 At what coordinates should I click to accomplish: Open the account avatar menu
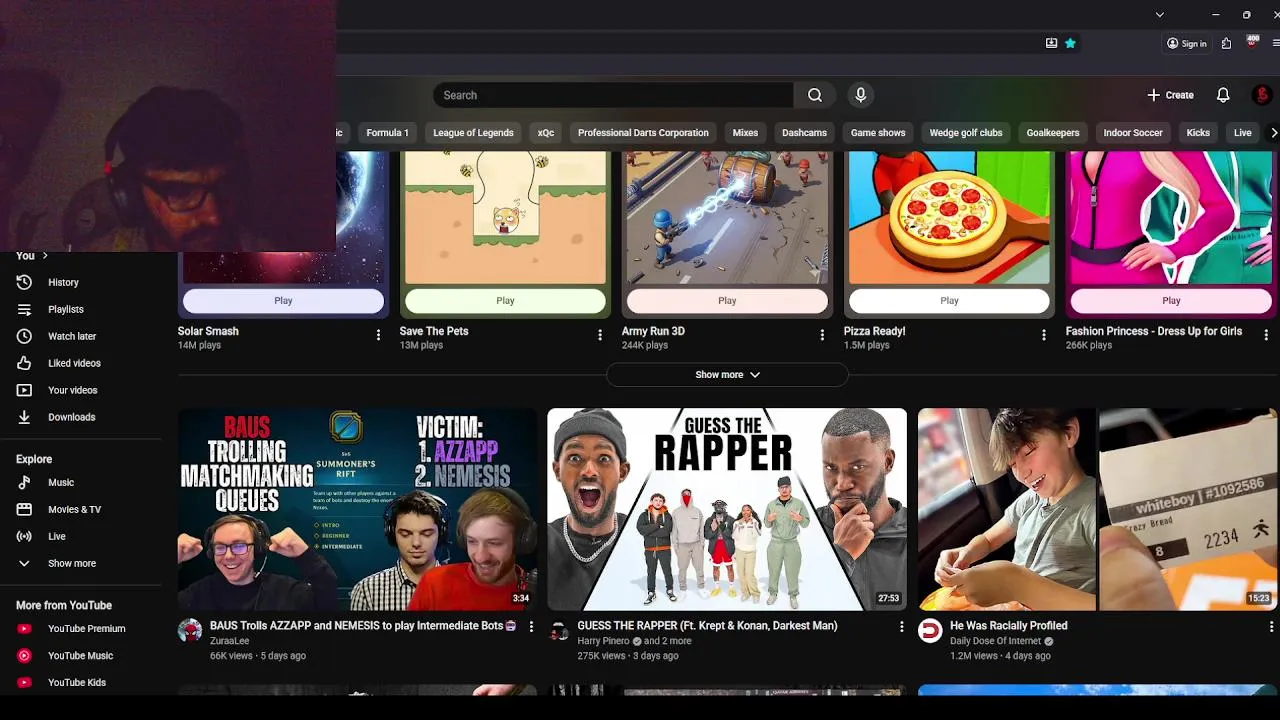(1262, 95)
